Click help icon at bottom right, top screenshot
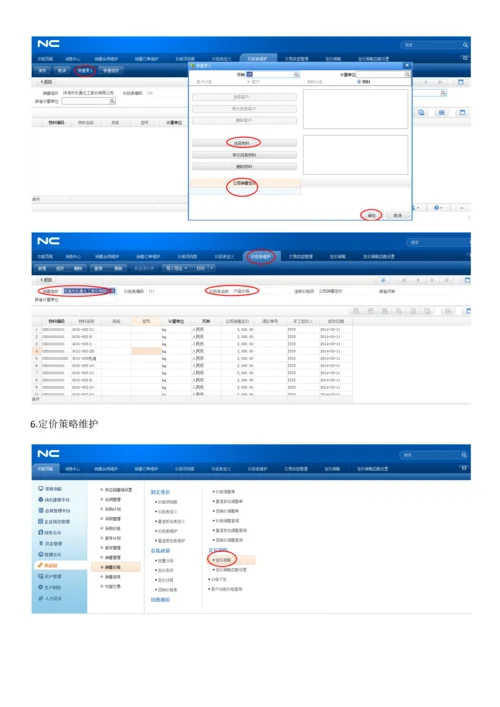Image resolution: width=500 pixels, height=707 pixels. click(x=436, y=208)
